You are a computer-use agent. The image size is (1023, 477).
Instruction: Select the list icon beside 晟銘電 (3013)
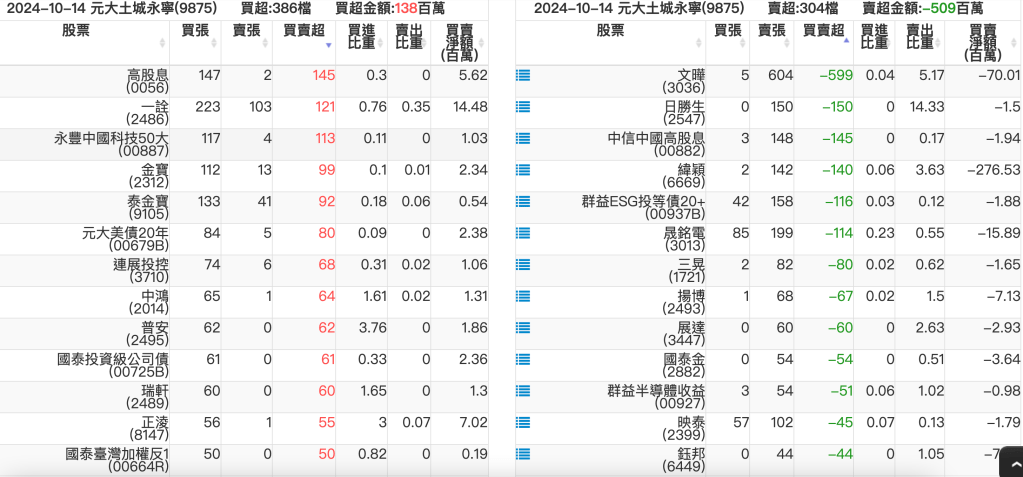tap(522, 233)
